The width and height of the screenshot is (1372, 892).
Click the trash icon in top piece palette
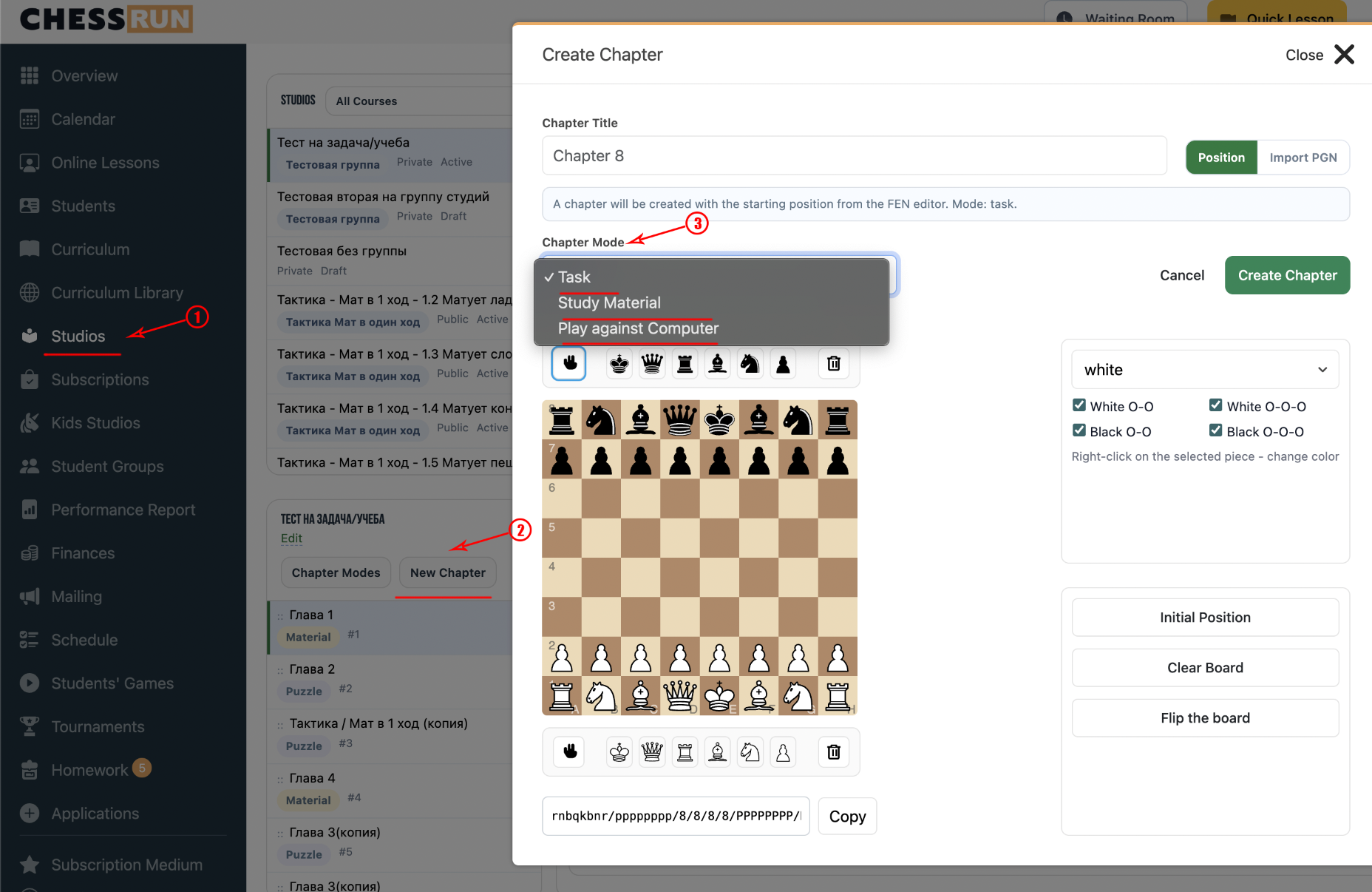click(834, 363)
